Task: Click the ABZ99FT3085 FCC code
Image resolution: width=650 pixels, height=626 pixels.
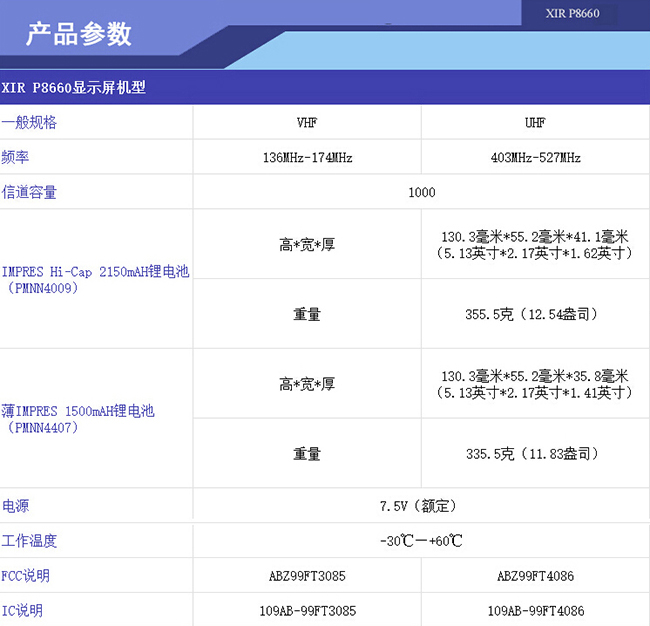Action: tap(307, 576)
